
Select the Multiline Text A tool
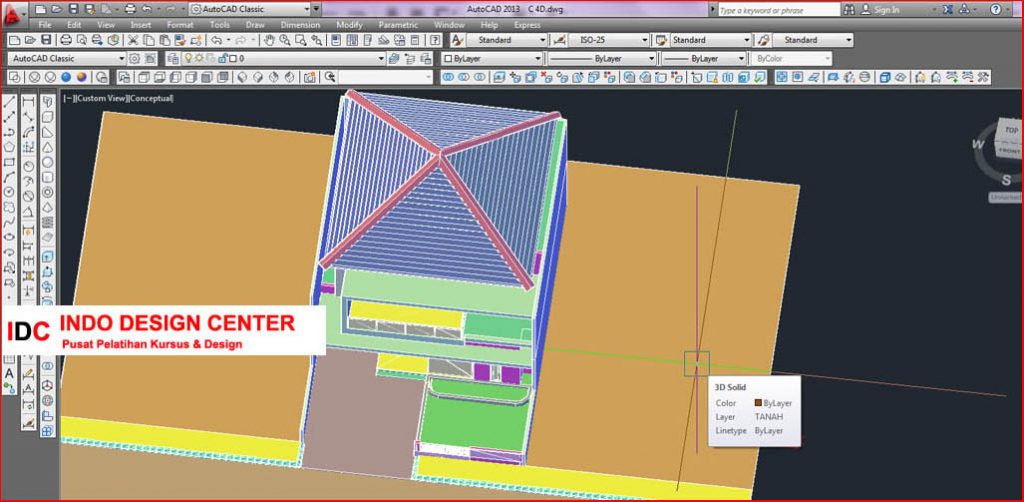click(9, 373)
